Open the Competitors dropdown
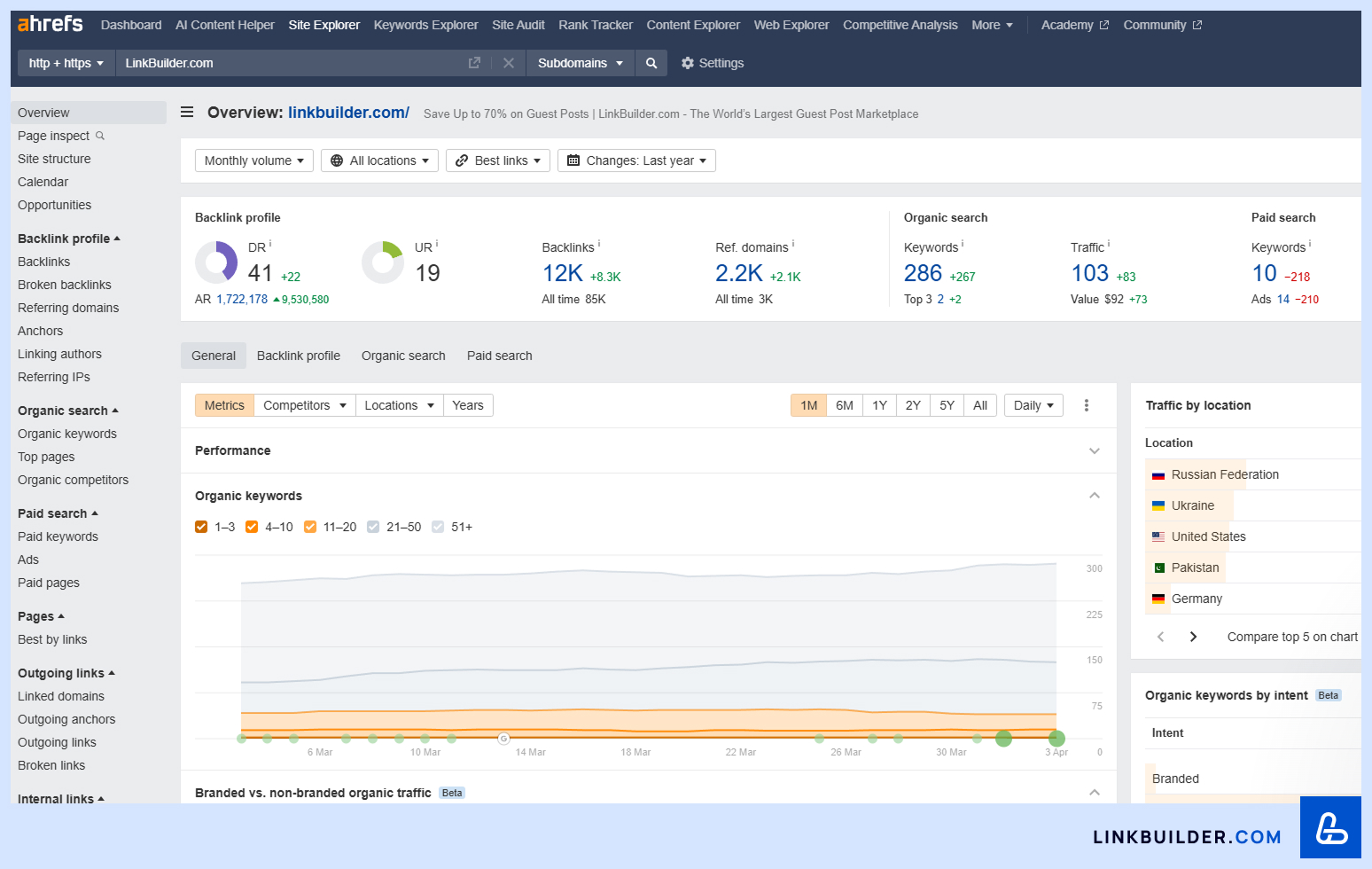Screen dimensions: 1372x869 click(x=305, y=405)
